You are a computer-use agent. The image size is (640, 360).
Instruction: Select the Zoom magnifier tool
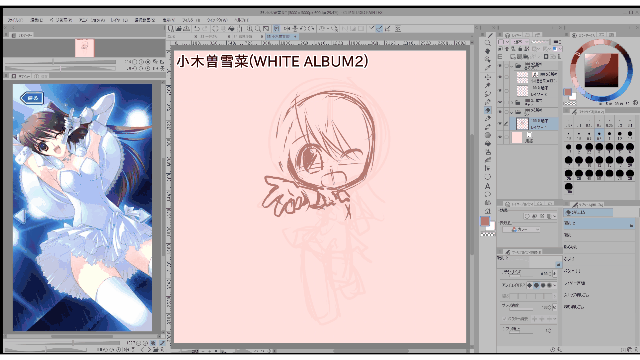[x=488, y=43]
